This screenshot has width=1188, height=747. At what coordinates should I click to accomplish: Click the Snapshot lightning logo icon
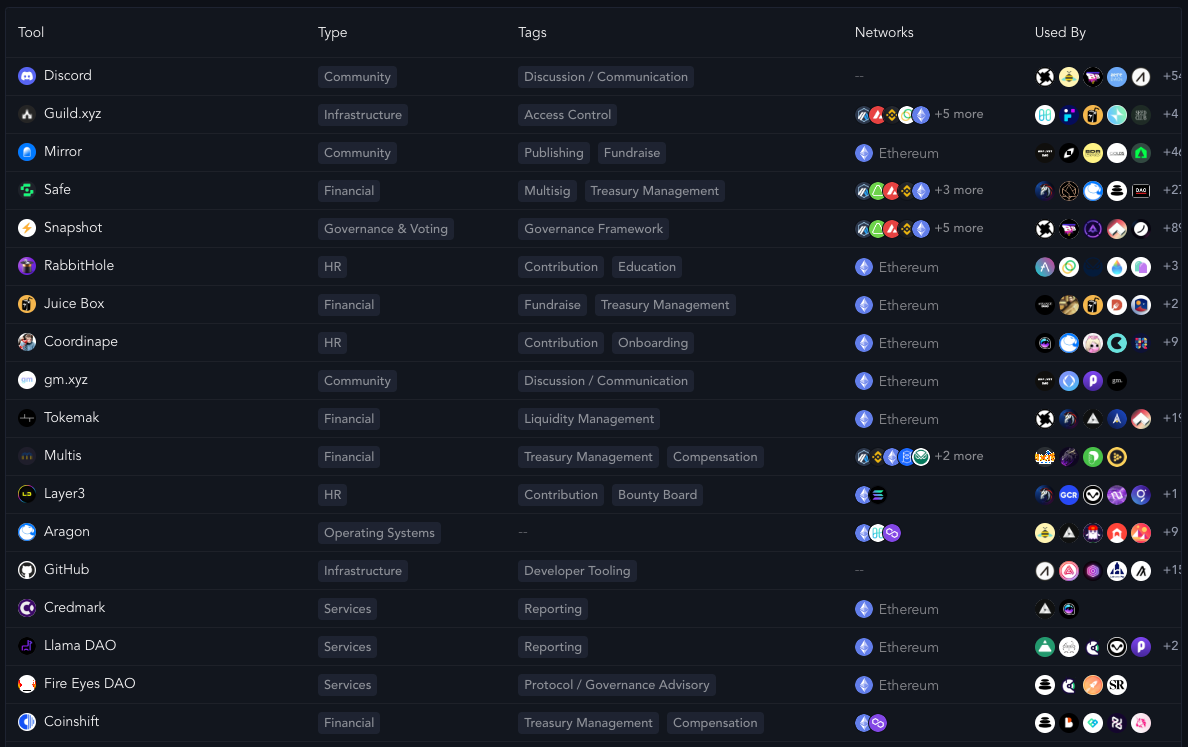pyautogui.click(x=27, y=228)
